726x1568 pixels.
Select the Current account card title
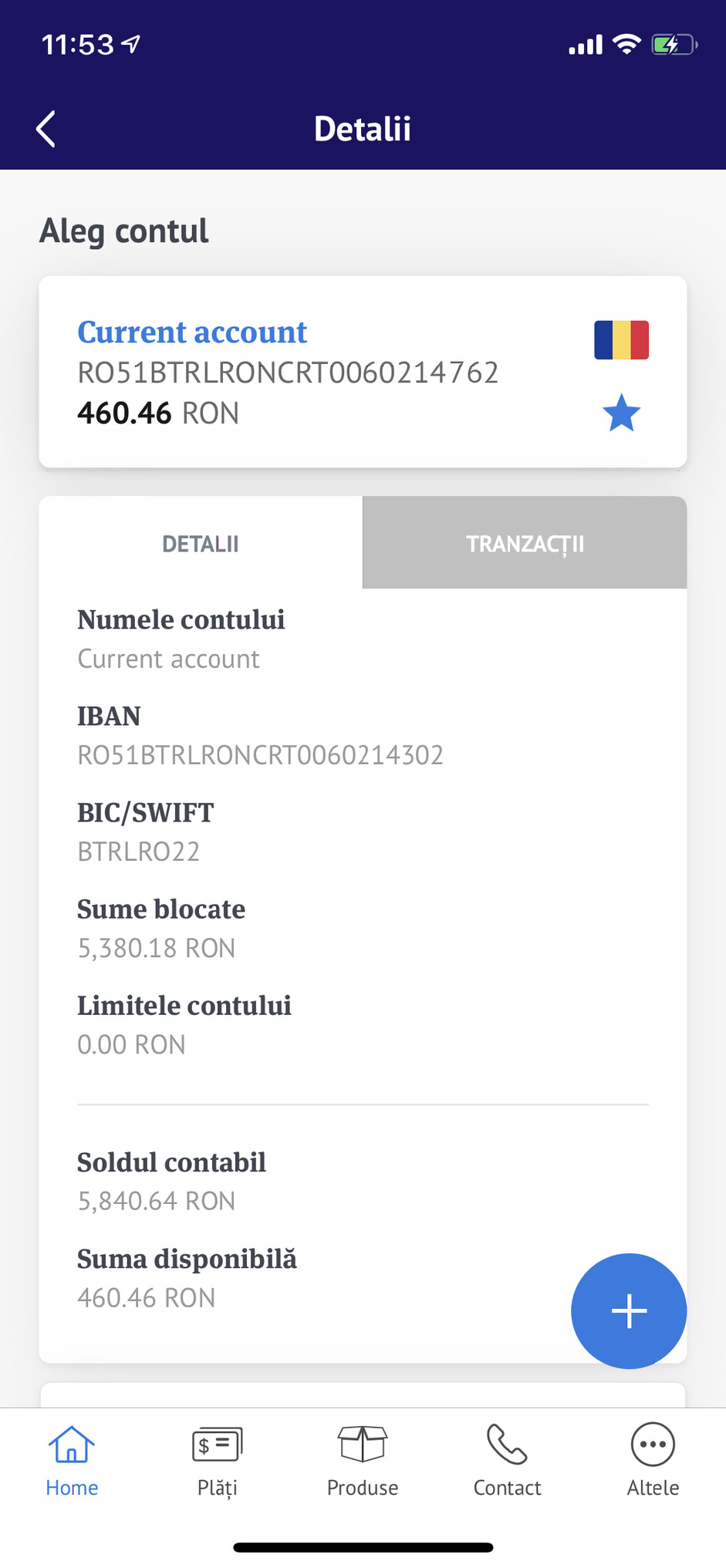coord(192,332)
